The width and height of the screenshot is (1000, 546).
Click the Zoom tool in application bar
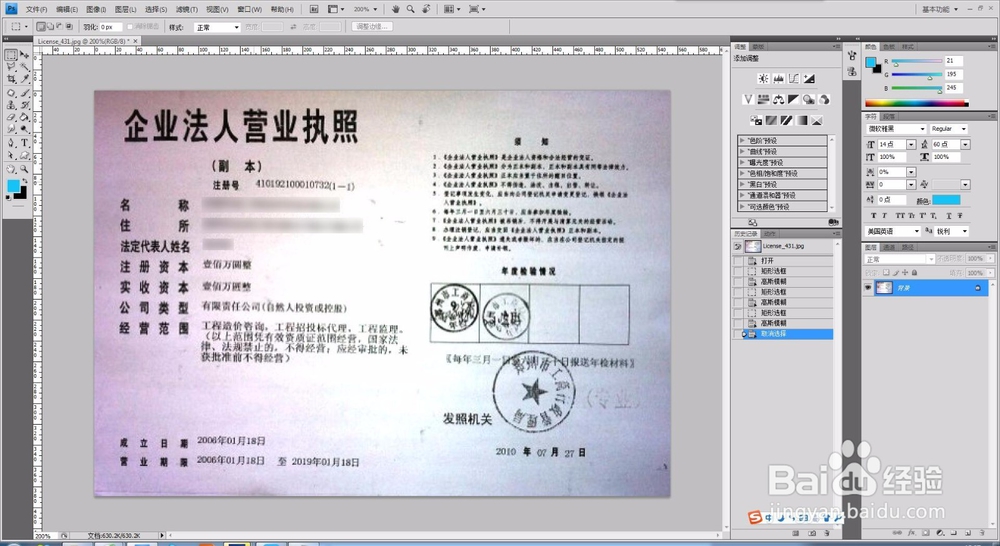(411, 9)
